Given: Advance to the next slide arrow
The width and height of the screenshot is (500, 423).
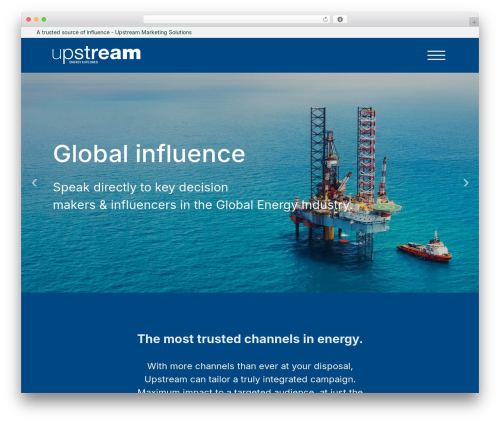Looking at the screenshot, I should pos(466,183).
